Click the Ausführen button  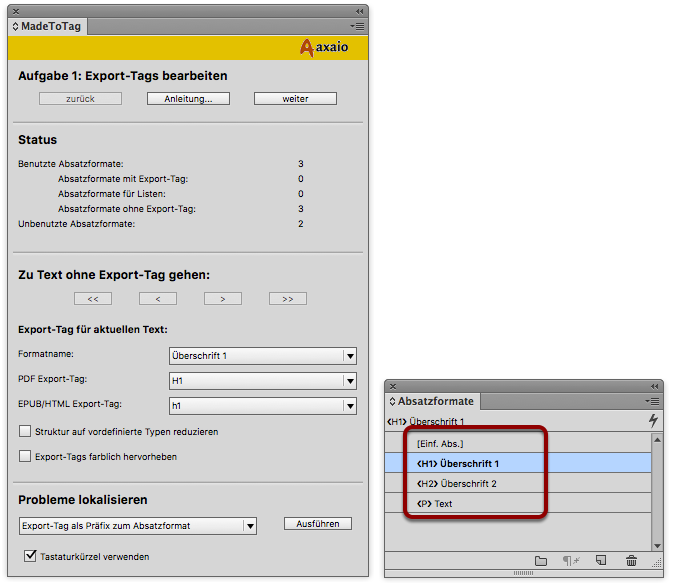(x=318, y=524)
